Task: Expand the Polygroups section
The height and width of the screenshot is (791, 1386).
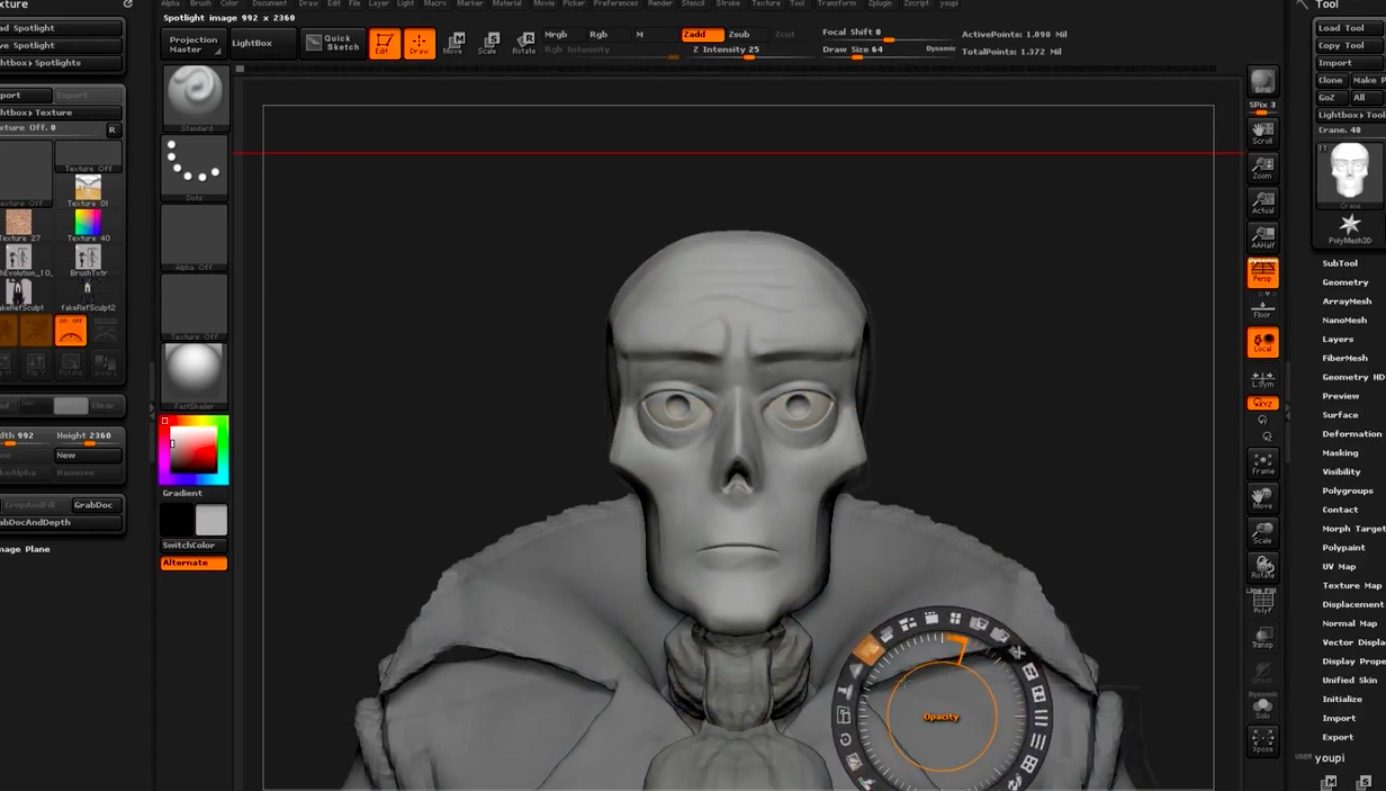Action: click(1348, 491)
